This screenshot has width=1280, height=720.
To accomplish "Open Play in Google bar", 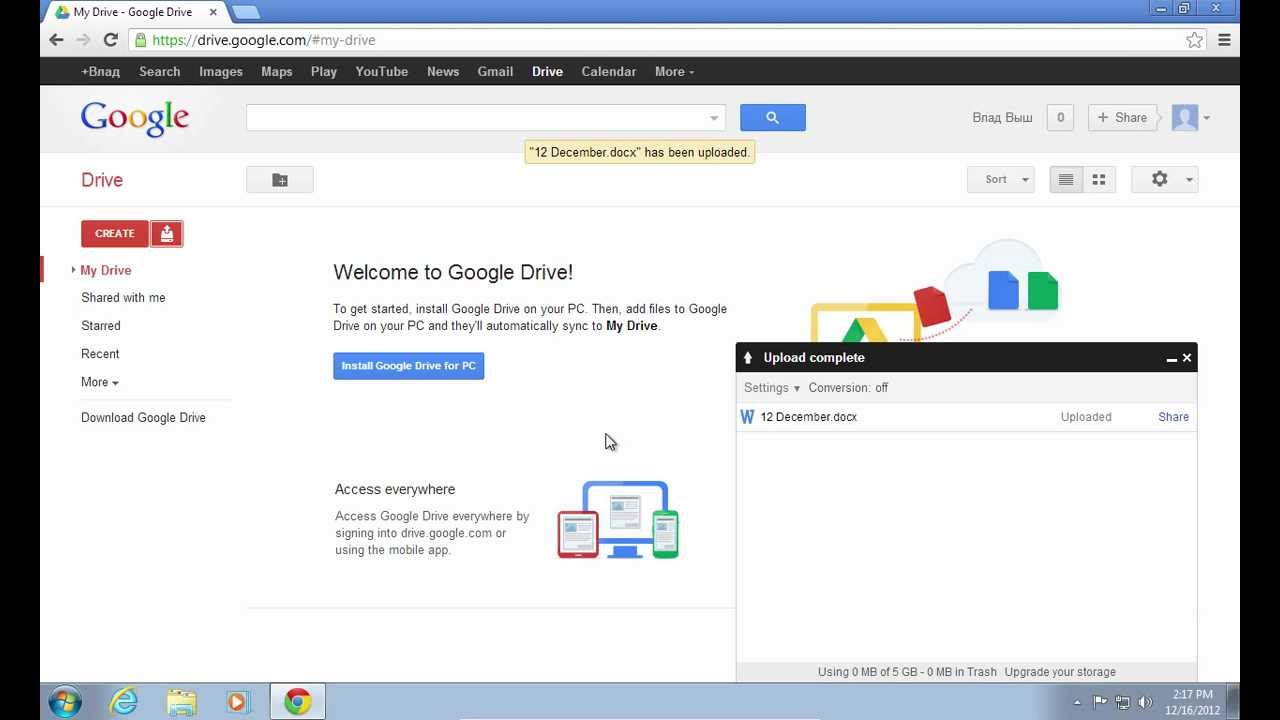I will tap(324, 72).
